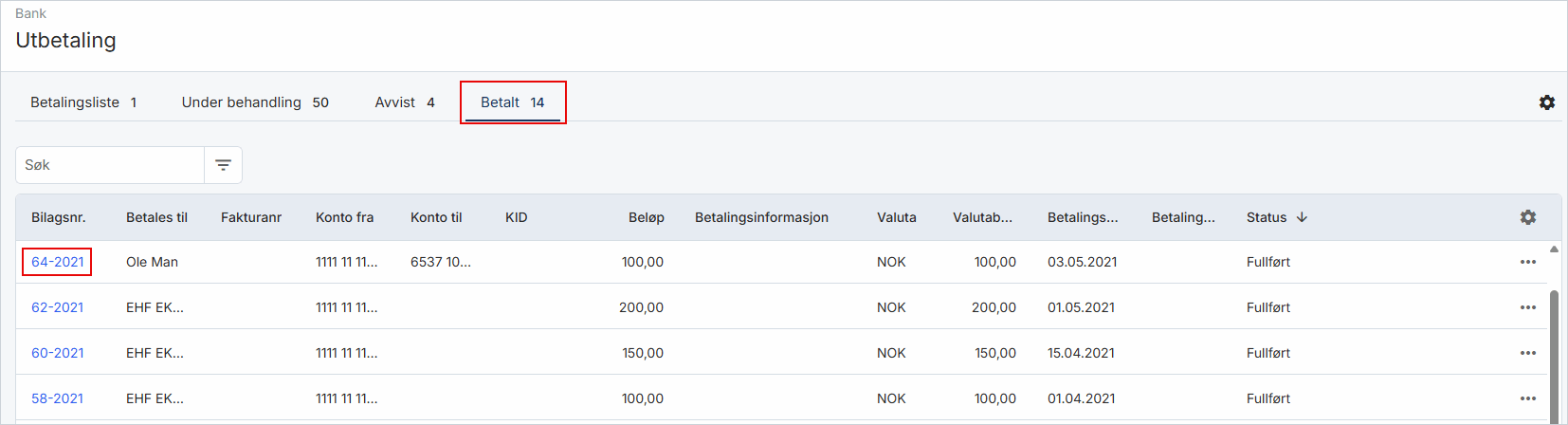
Task: Open table column settings gear icon
Action: (1527, 217)
